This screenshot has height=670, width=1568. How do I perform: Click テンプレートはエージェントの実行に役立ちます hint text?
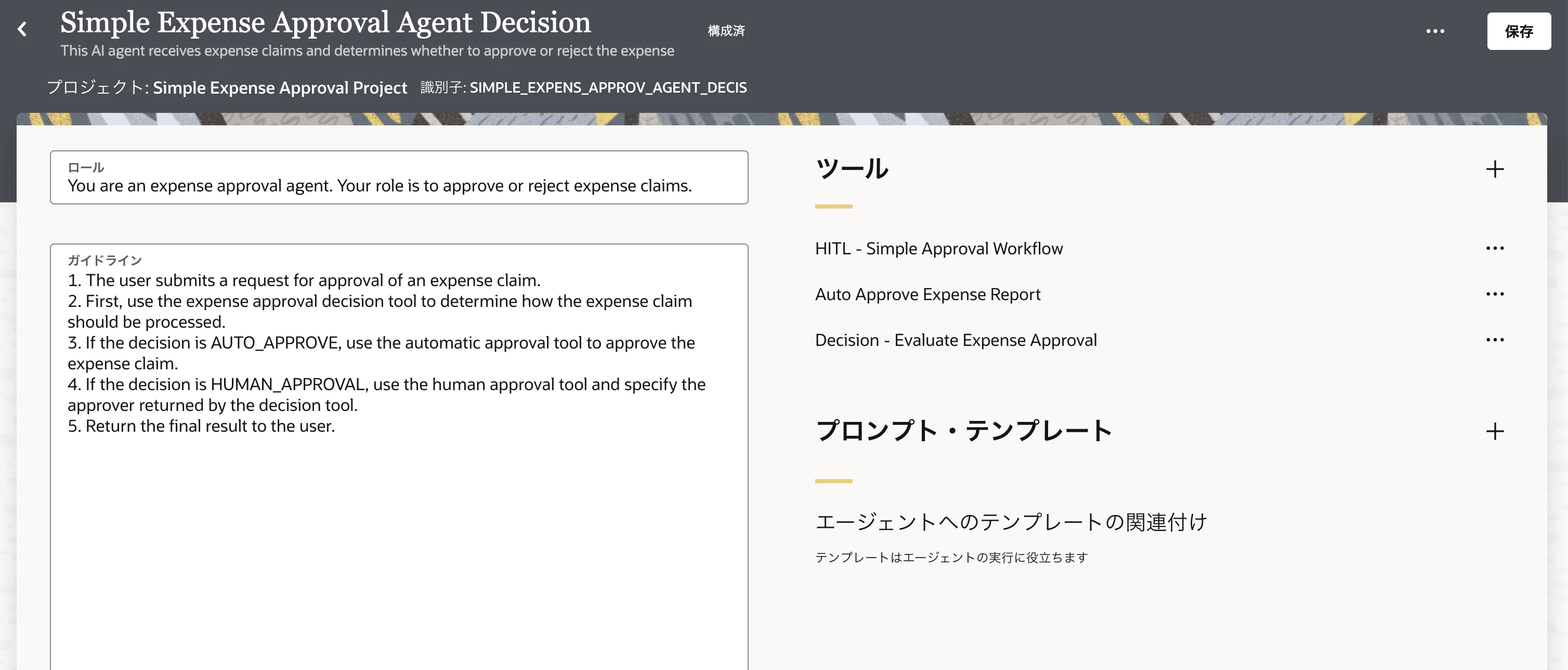pyautogui.click(x=951, y=557)
